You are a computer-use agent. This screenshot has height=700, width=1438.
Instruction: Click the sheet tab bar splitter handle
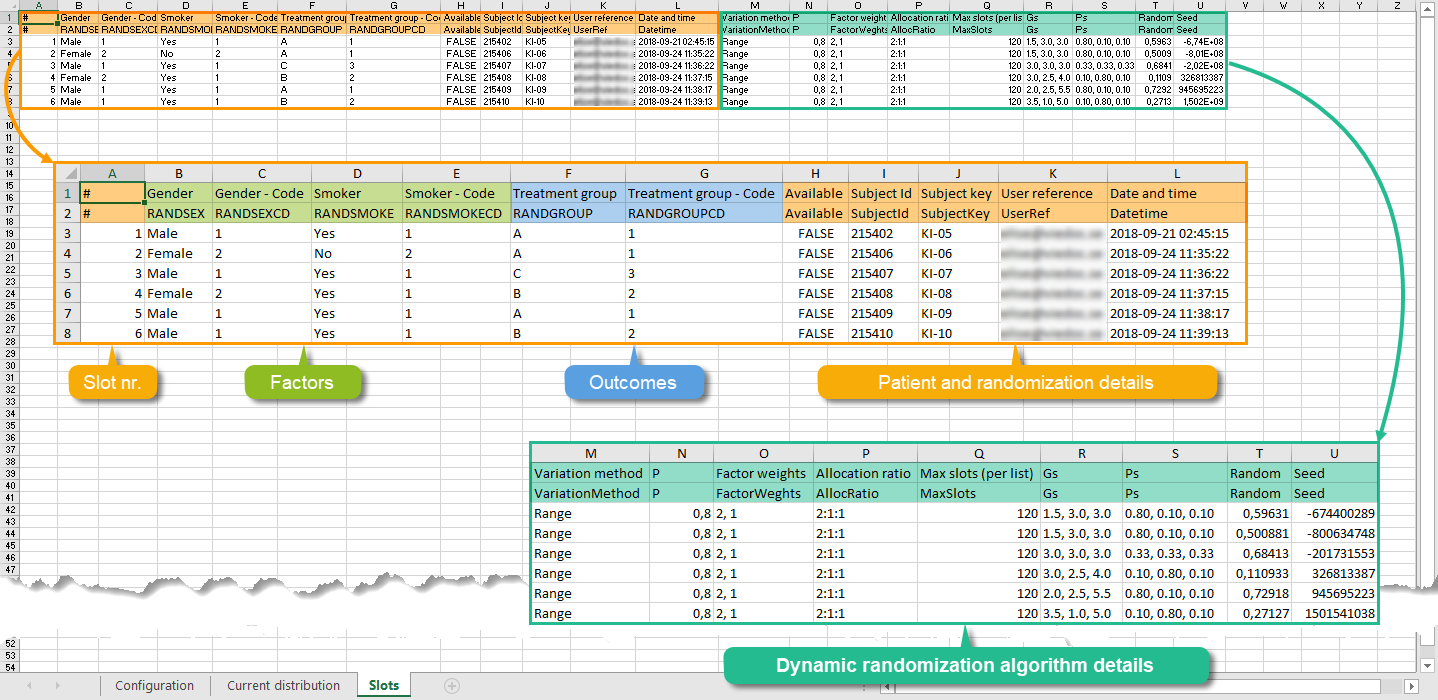point(862,687)
